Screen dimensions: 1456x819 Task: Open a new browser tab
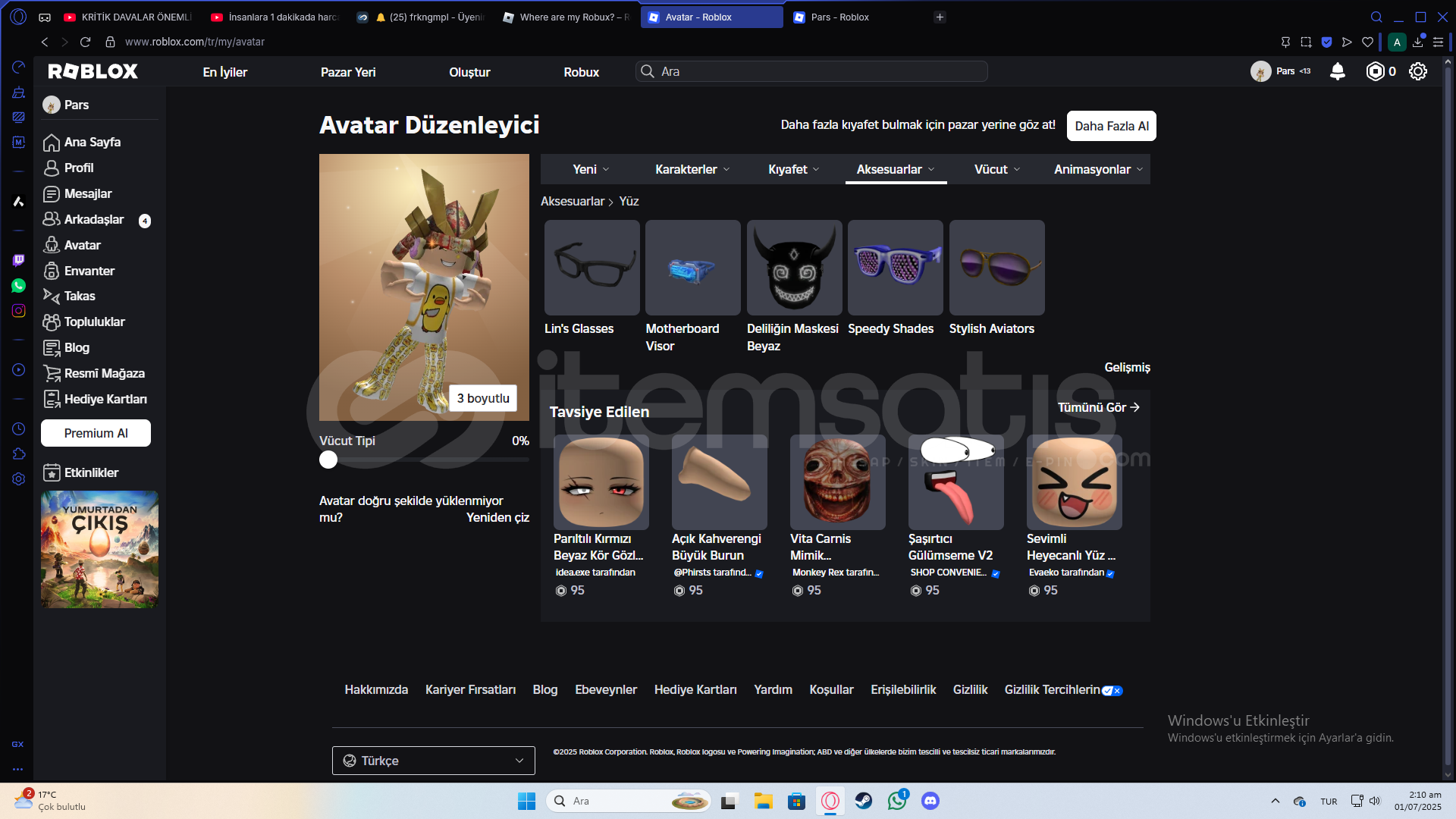tap(940, 17)
